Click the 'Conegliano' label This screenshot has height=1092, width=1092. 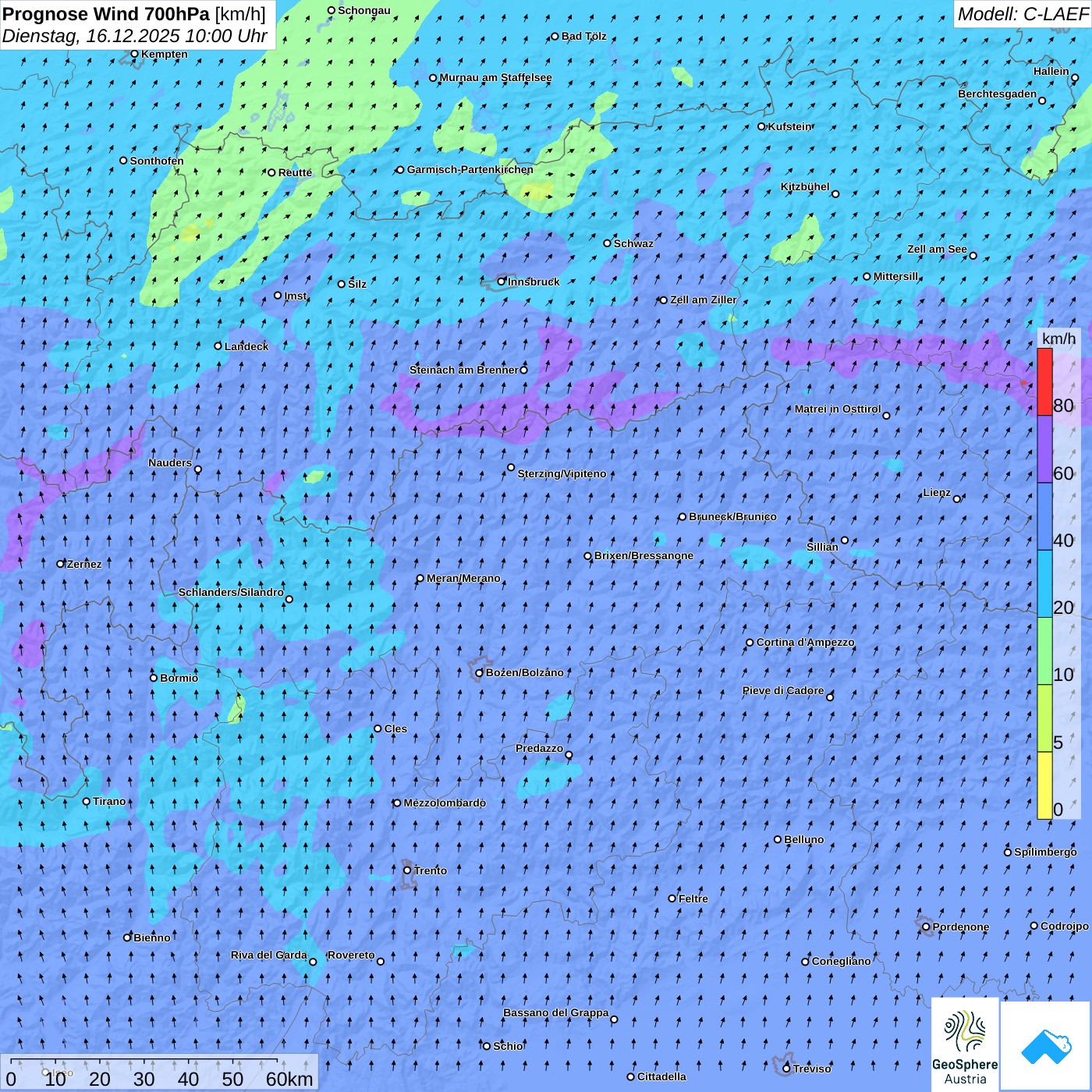(842, 961)
